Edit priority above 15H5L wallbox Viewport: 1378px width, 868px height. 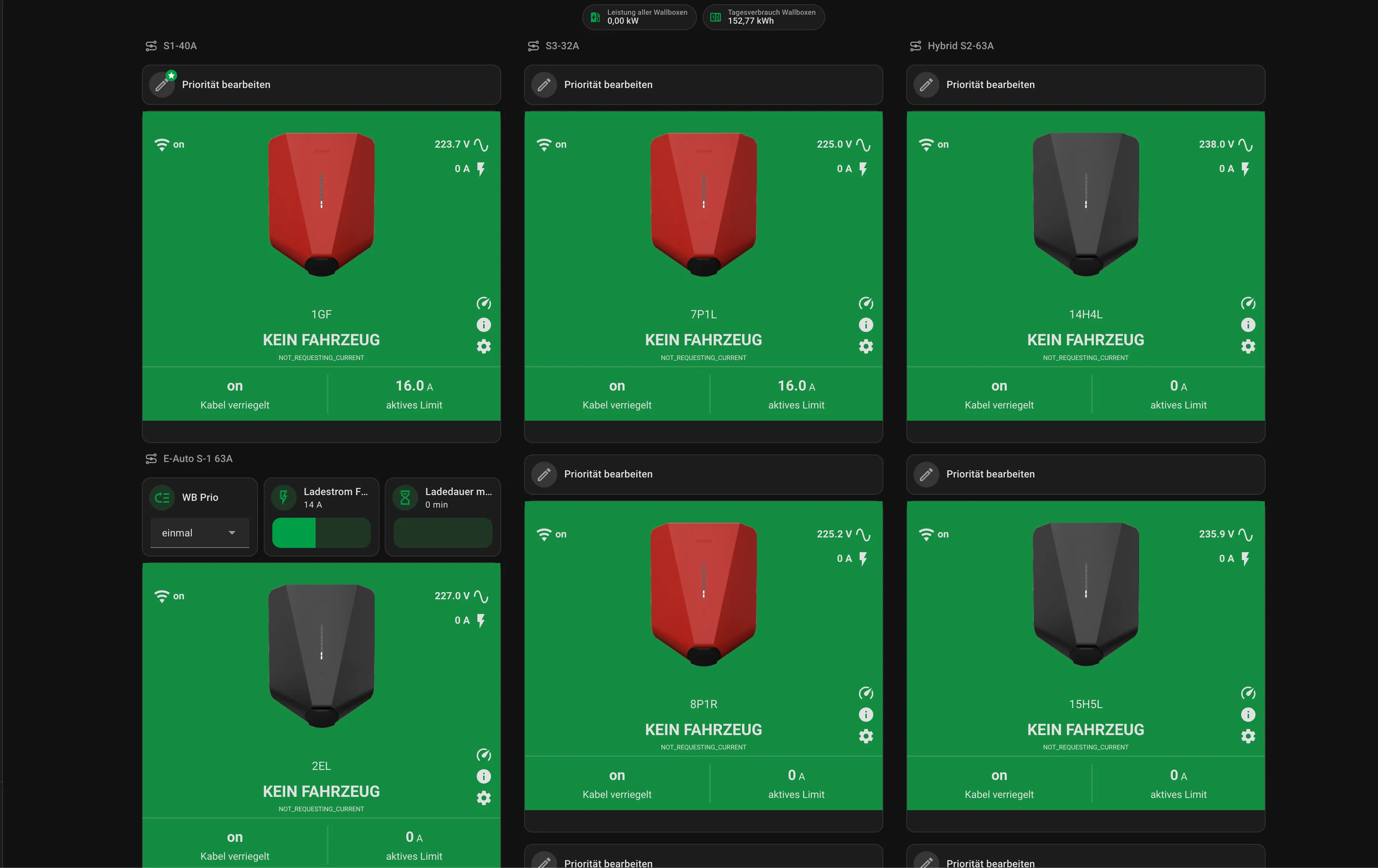point(1086,474)
